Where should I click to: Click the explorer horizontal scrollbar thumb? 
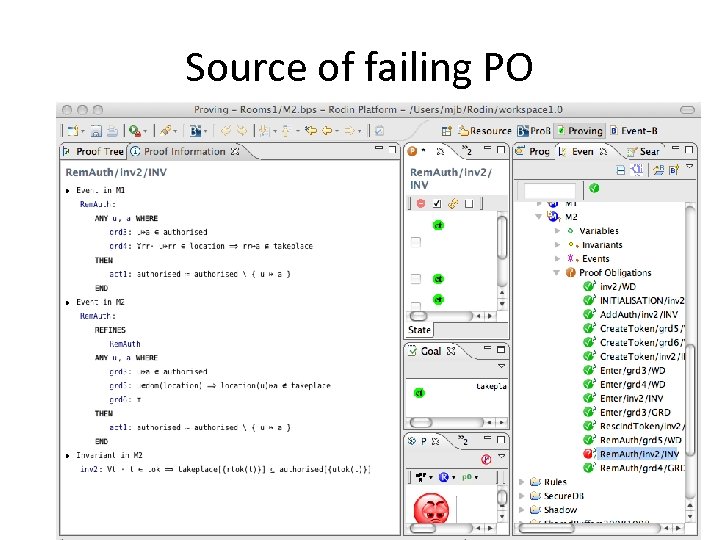click(x=546, y=528)
